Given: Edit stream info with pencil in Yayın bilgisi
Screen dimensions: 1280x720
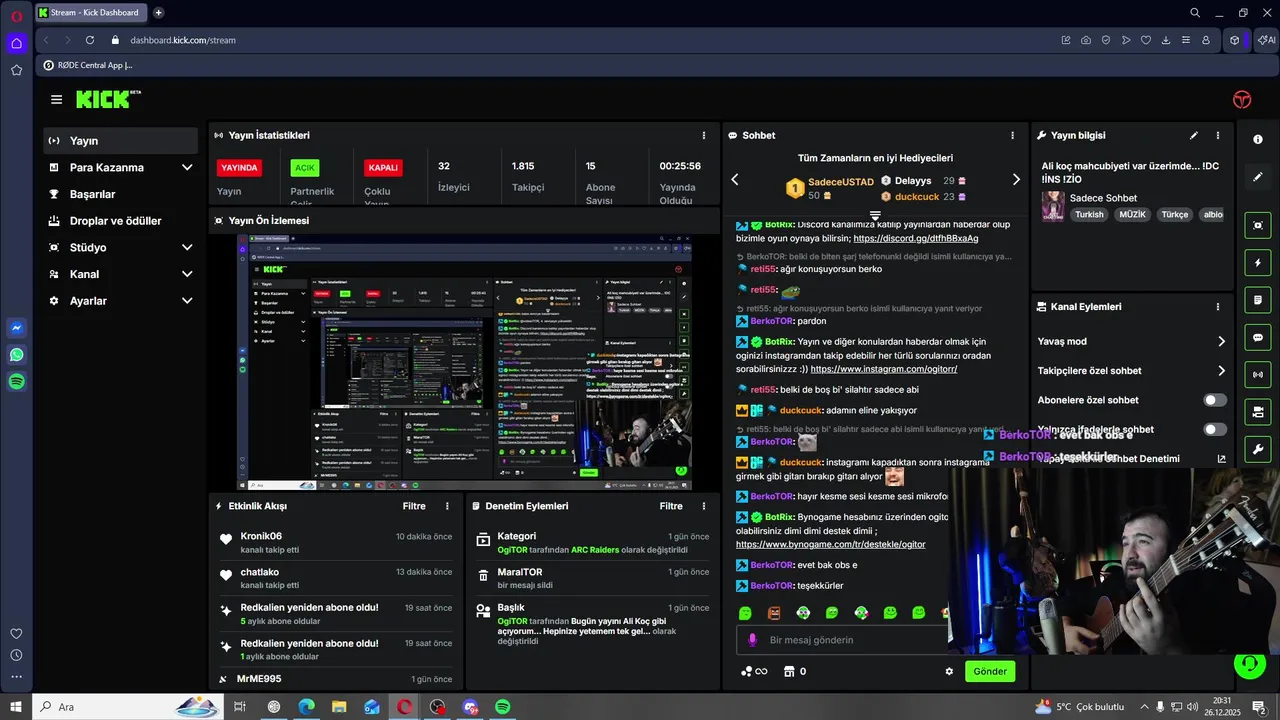Looking at the screenshot, I should [x=1193, y=135].
